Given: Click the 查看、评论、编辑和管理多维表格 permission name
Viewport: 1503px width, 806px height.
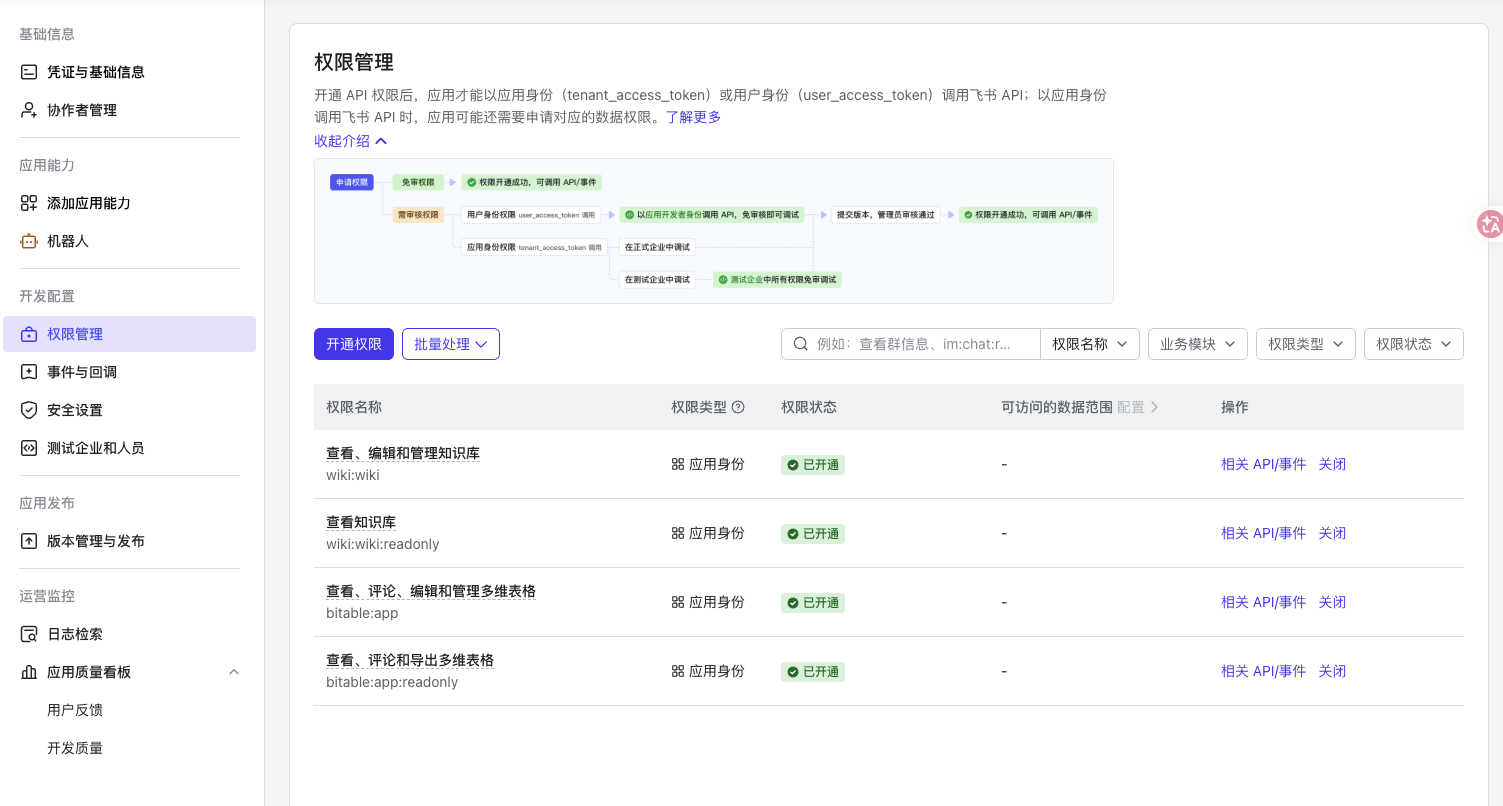Looking at the screenshot, I should [431, 591].
